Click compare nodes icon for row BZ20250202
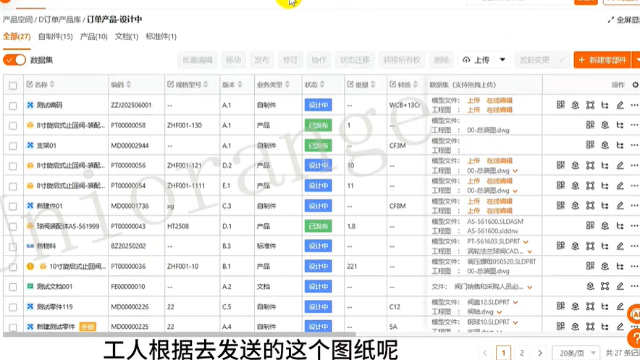Viewport: 640px width, 360px height. tap(590, 246)
